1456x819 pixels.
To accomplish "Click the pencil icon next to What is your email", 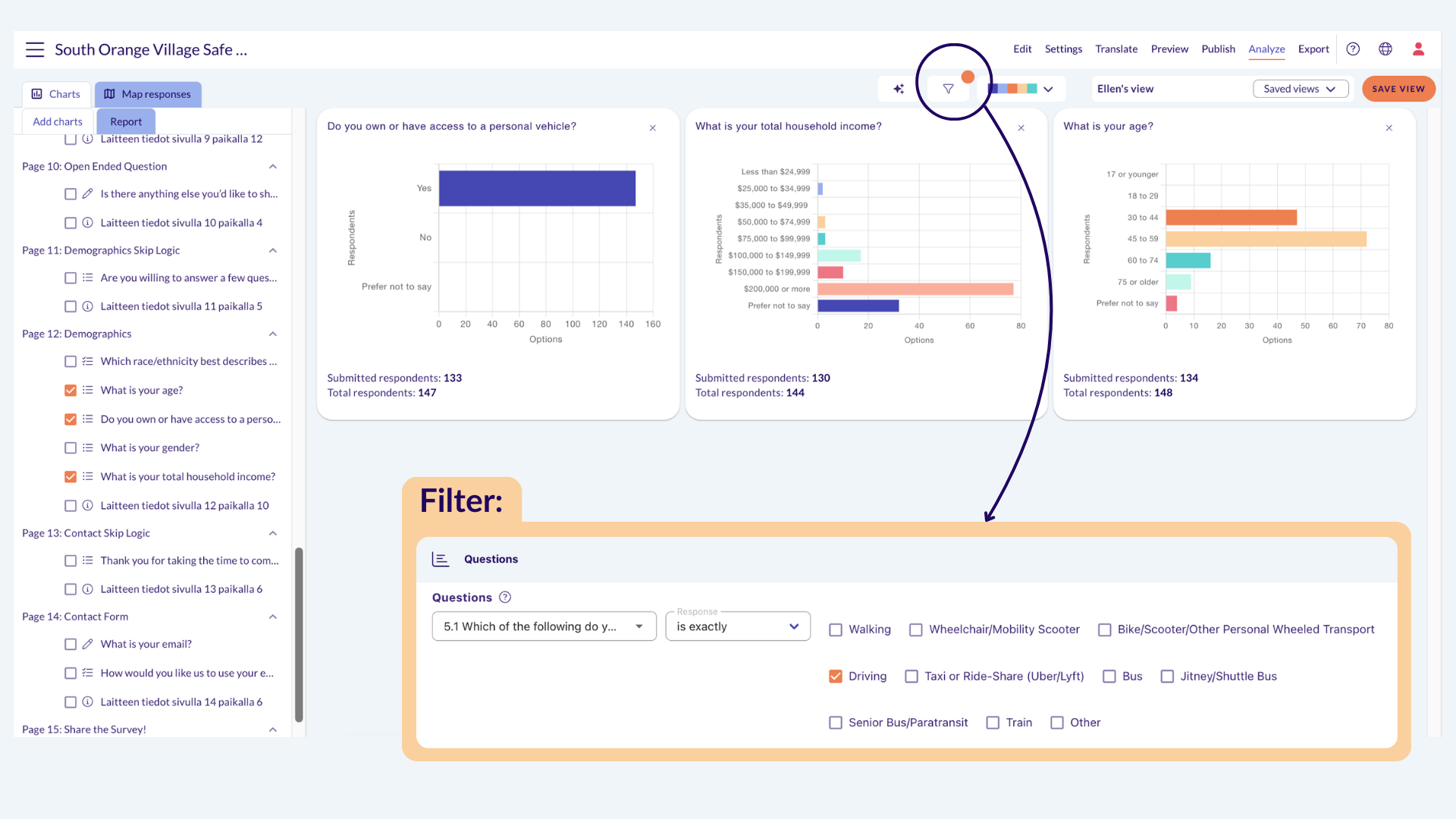I will click(87, 645).
